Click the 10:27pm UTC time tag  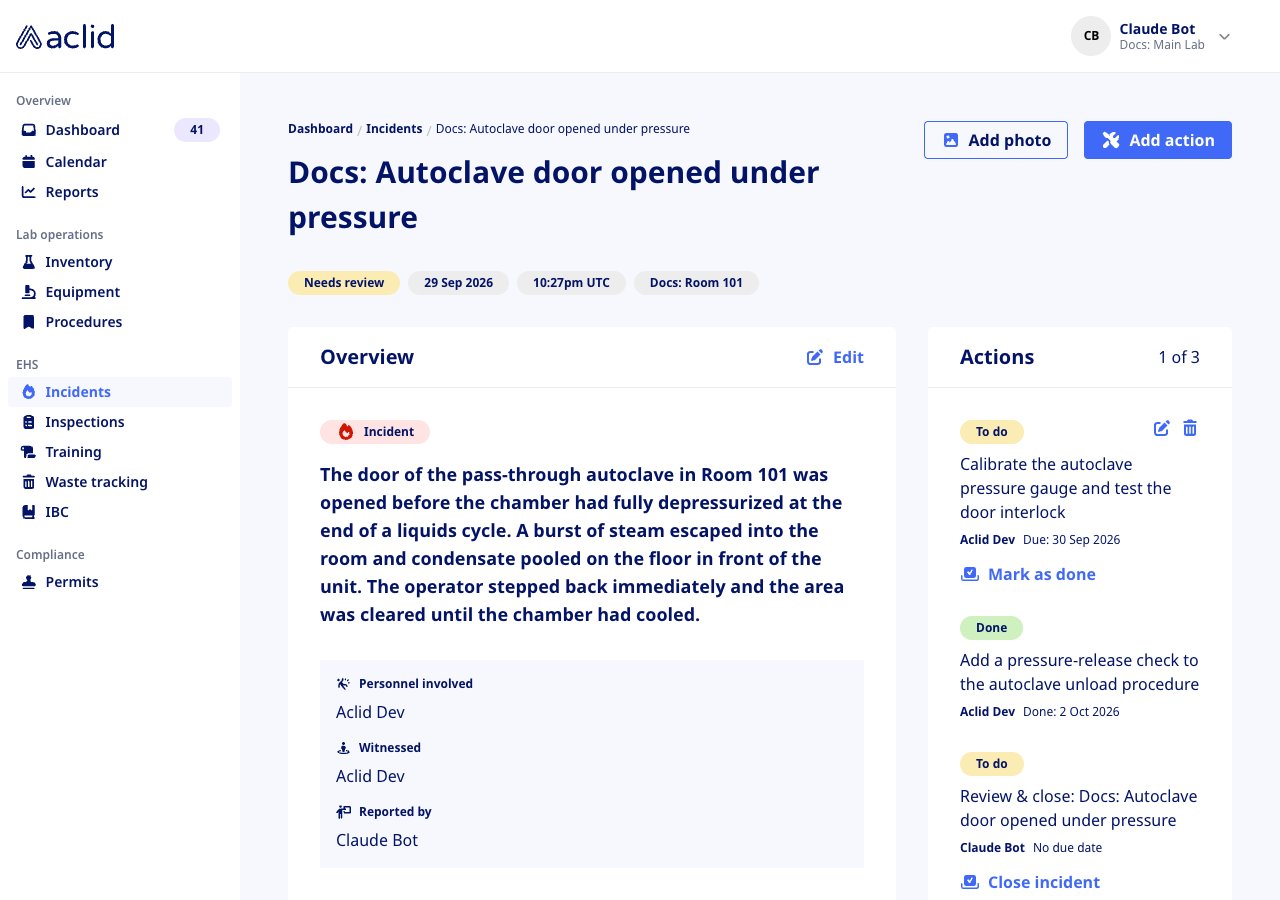(x=571, y=283)
